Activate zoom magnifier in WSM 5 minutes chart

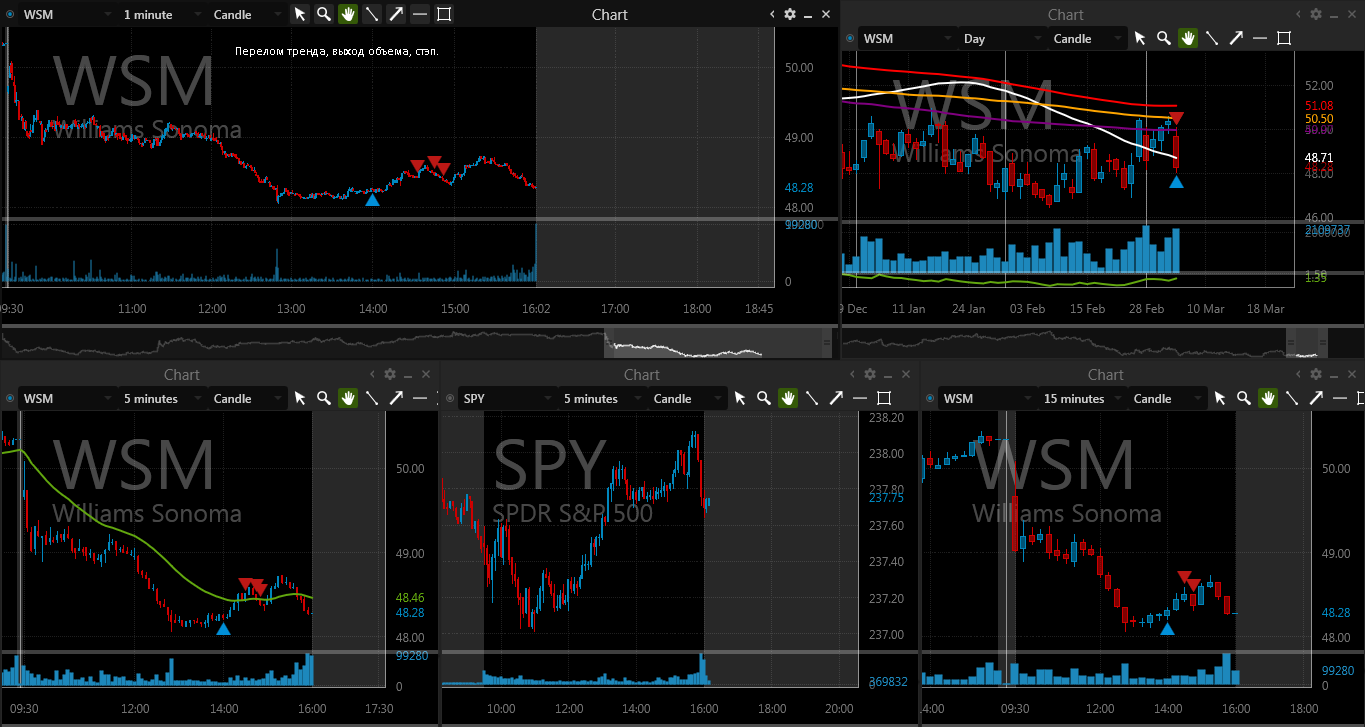(324, 398)
